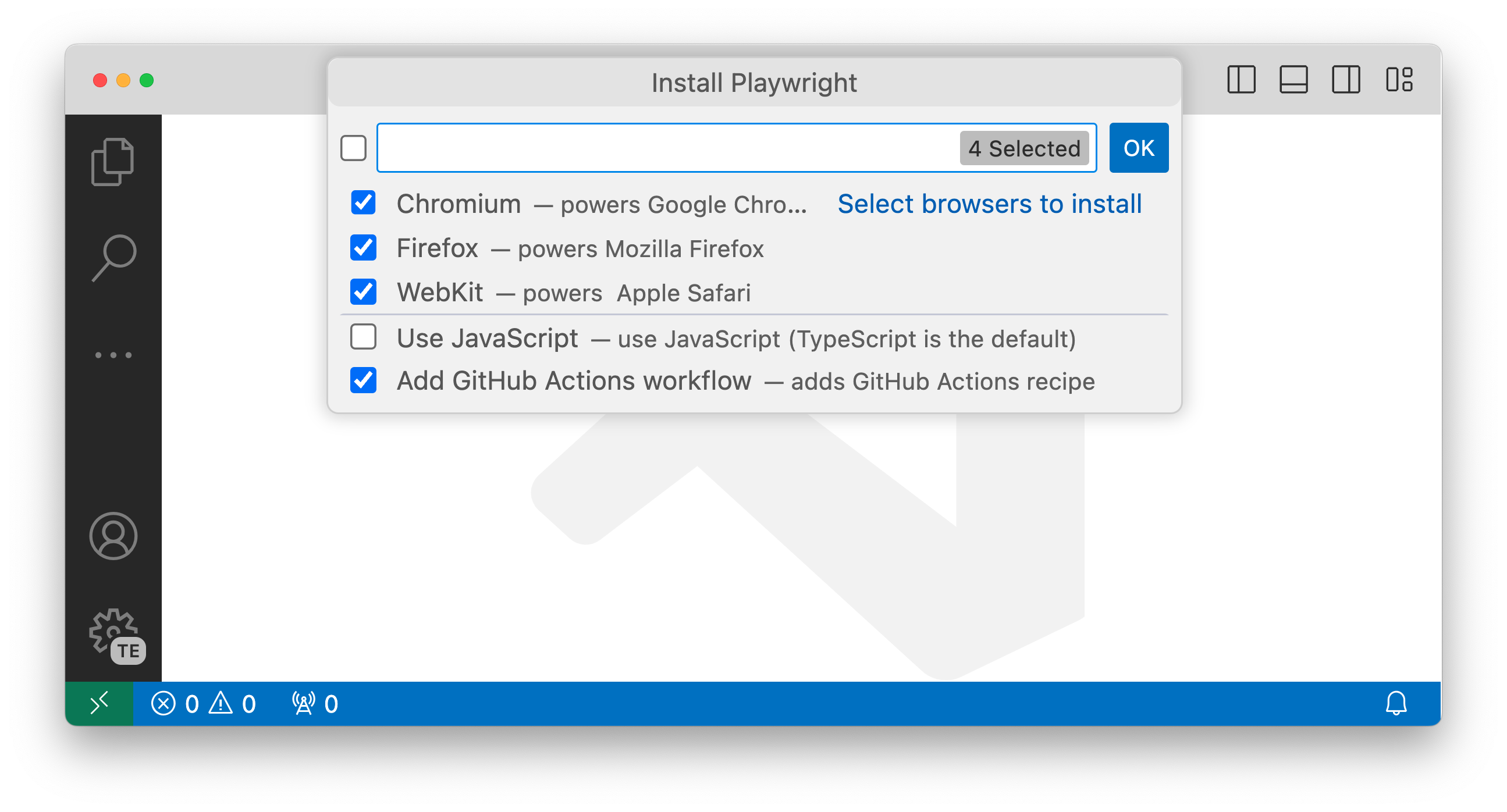Click the Install Playwright title
Image resolution: width=1507 pixels, height=812 pixels.
tap(754, 83)
